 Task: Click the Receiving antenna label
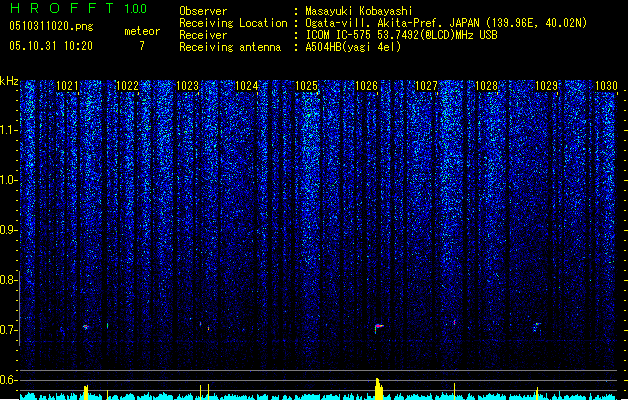(x=230, y=47)
